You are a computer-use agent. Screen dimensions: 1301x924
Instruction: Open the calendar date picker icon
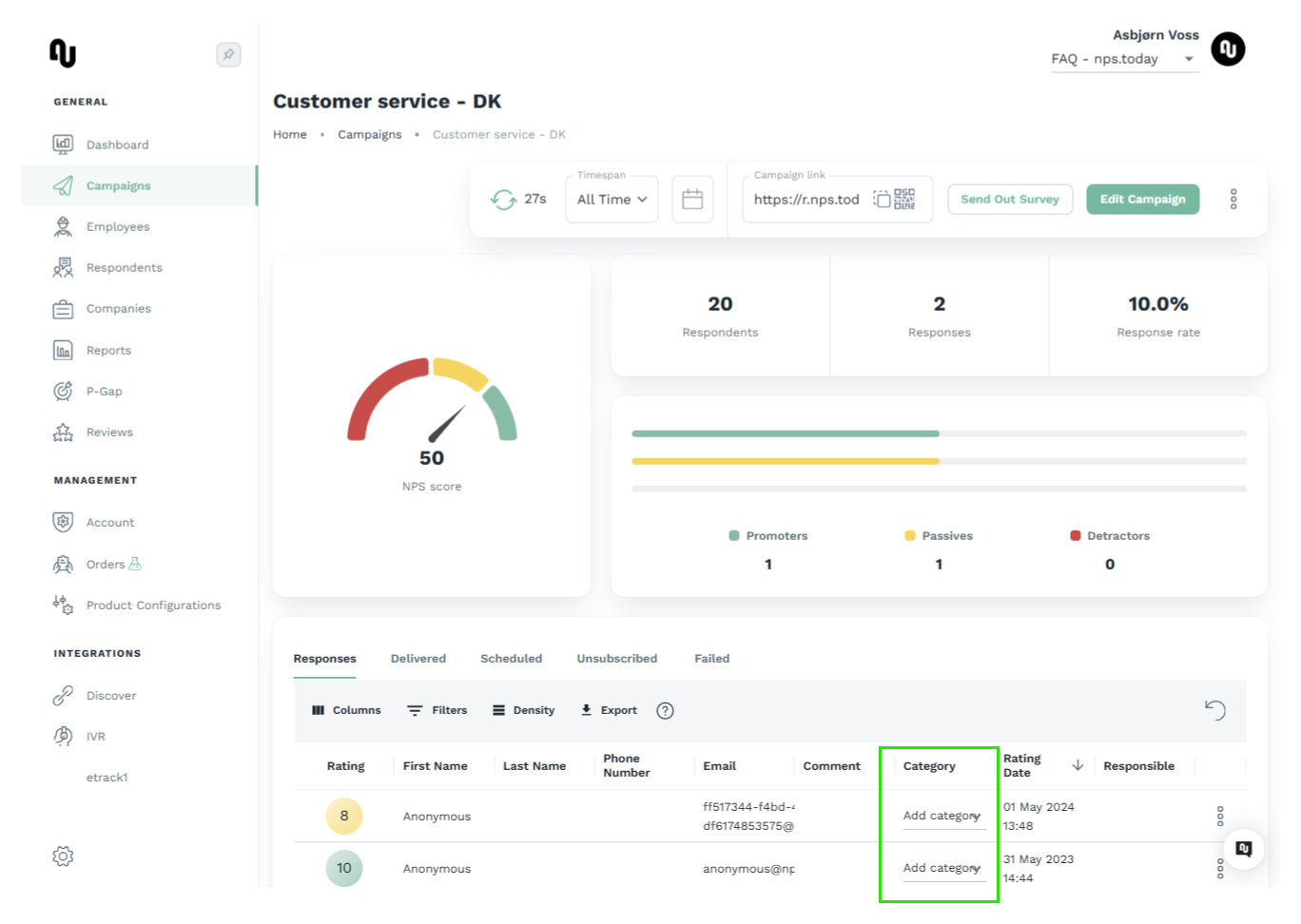692,200
